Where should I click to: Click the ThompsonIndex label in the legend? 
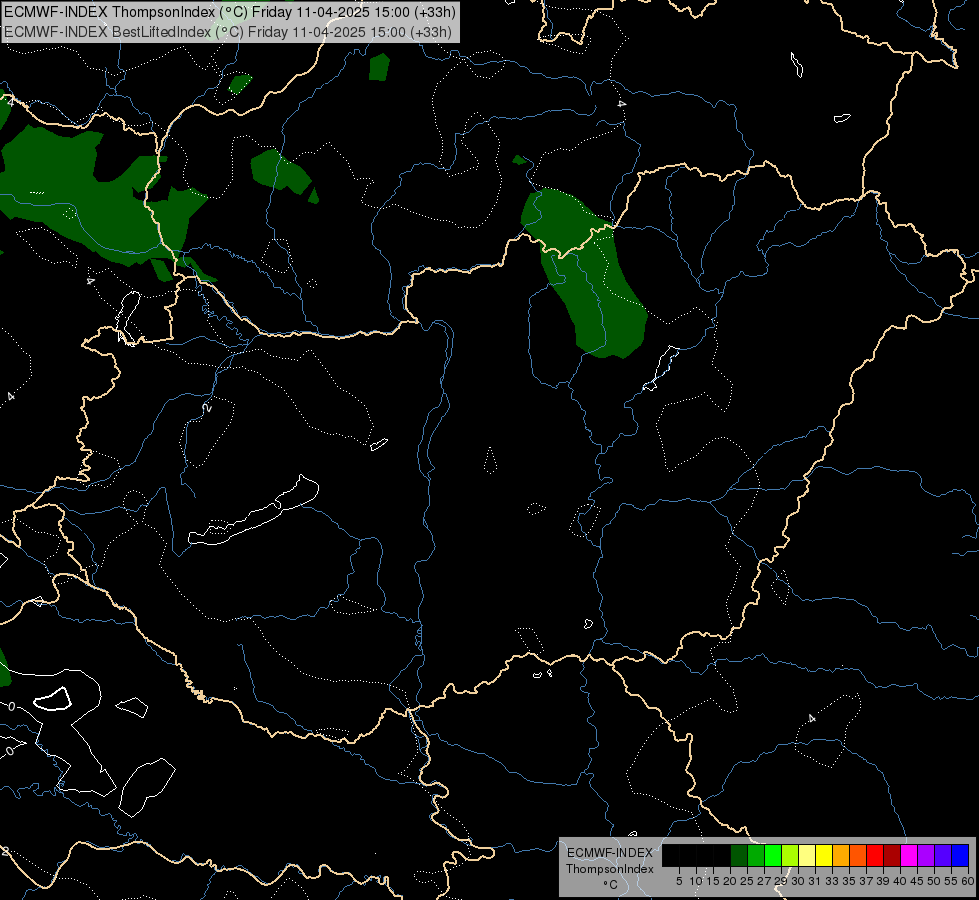coord(610,869)
